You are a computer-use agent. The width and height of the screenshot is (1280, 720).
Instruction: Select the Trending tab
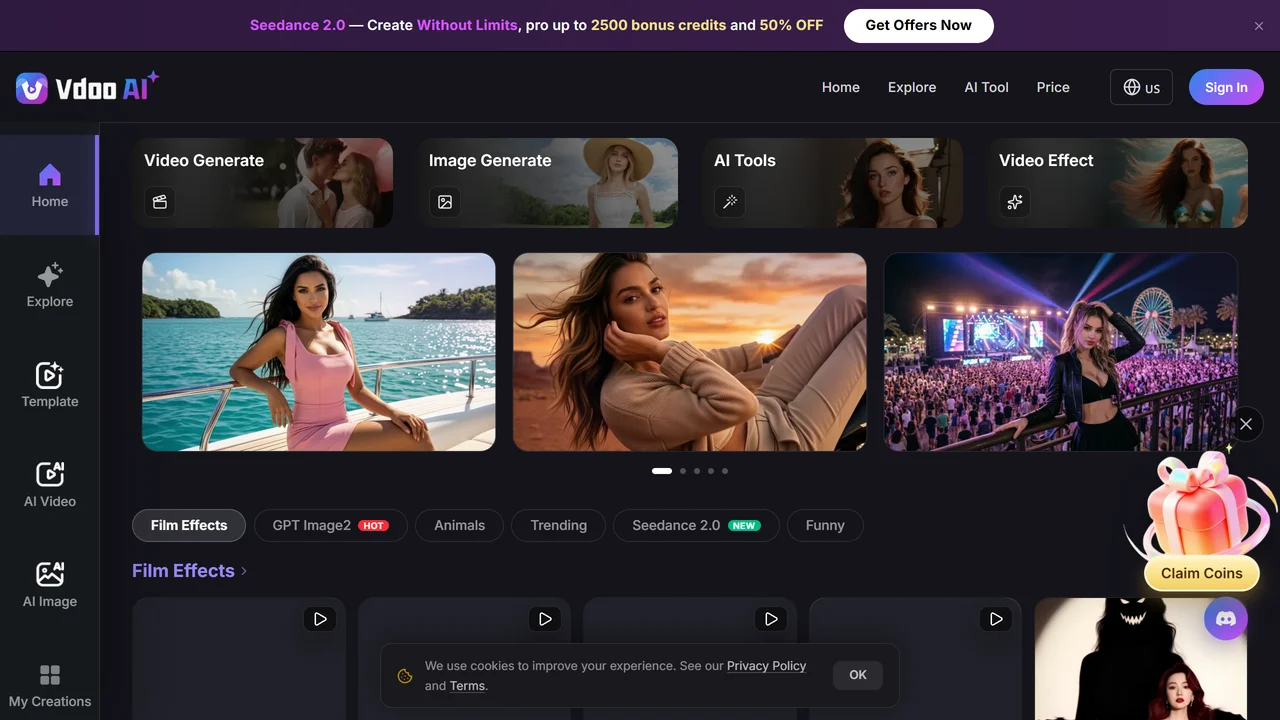(x=559, y=525)
